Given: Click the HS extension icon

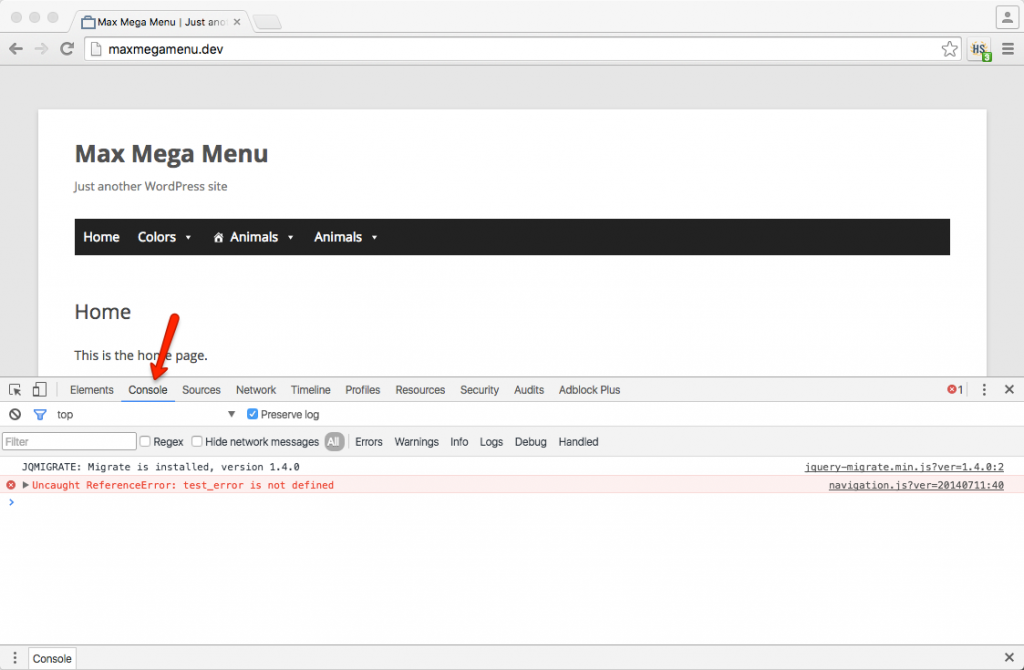Looking at the screenshot, I should tap(978, 48).
